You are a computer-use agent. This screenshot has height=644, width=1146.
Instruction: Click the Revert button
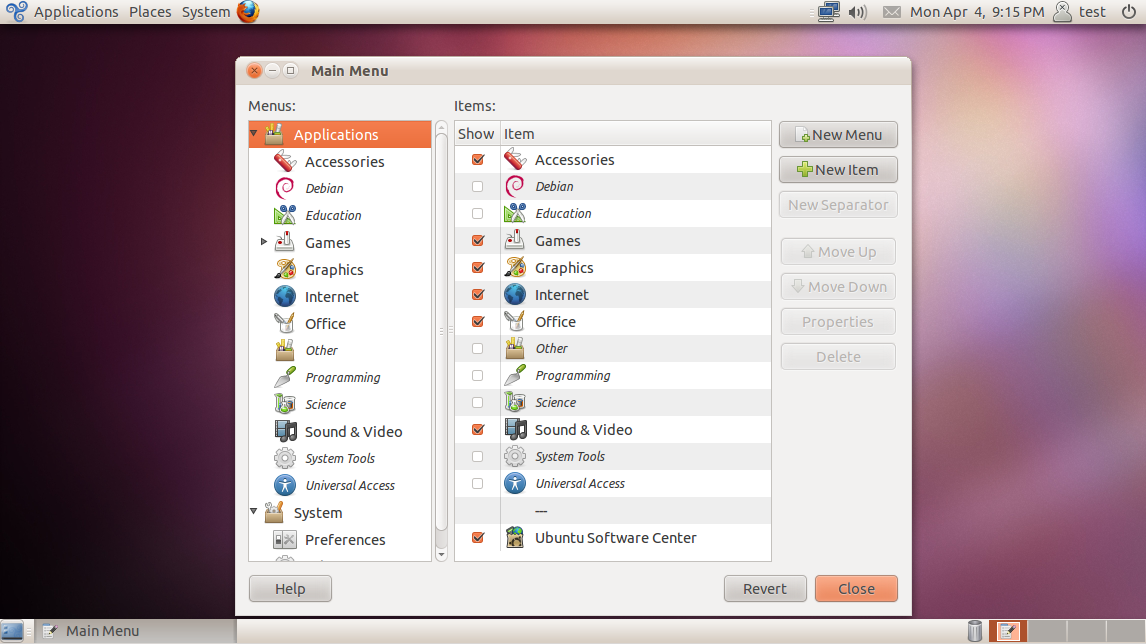click(x=765, y=588)
